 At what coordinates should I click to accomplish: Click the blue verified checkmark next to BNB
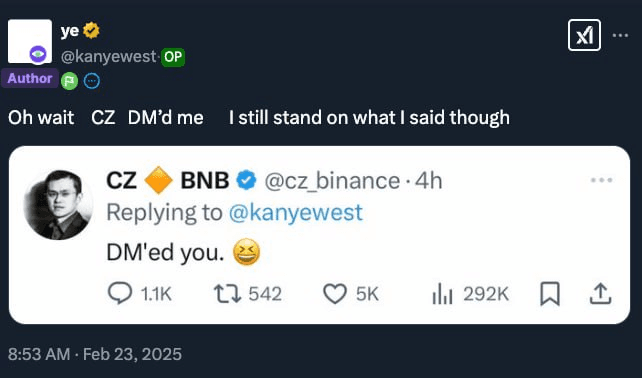[x=246, y=180]
